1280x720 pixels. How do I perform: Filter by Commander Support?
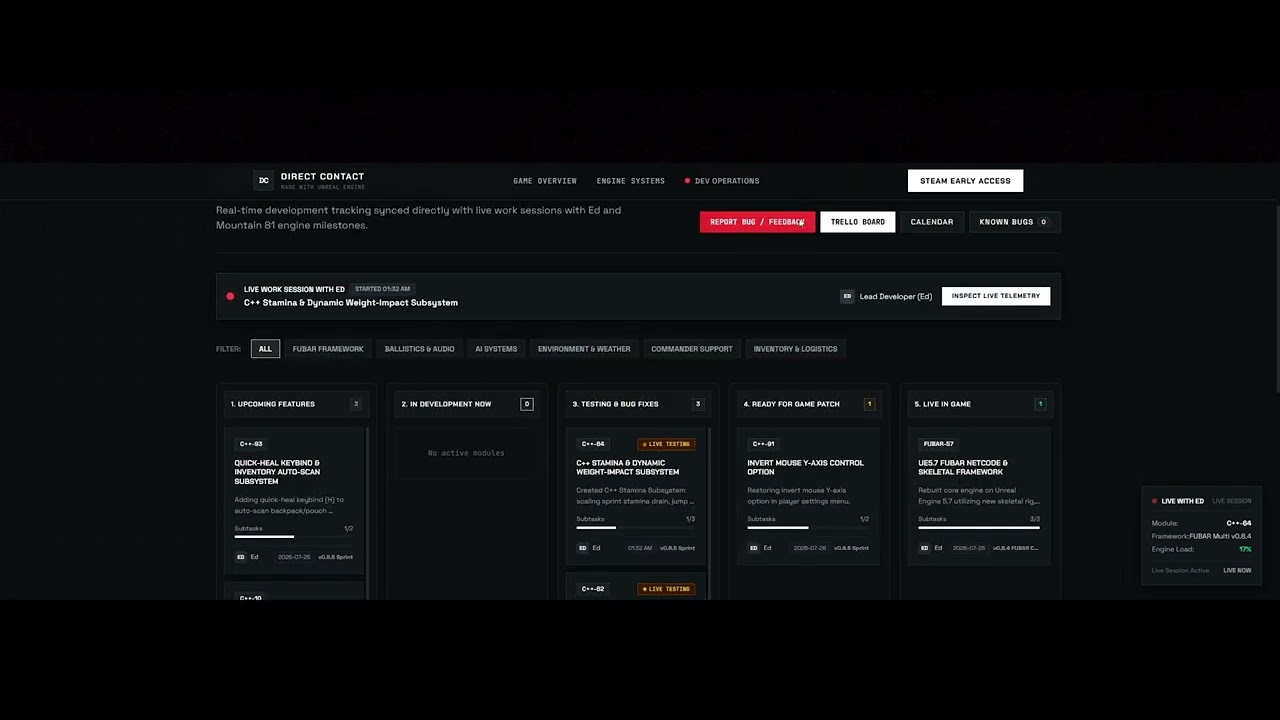[x=692, y=349]
